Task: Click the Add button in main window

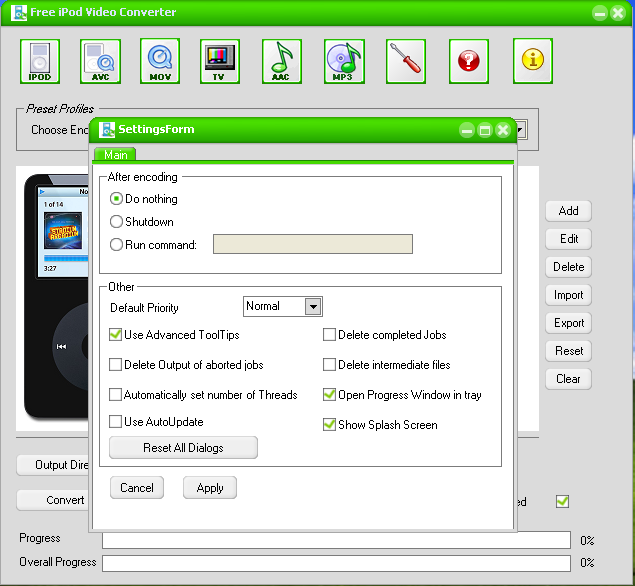Action: tap(569, 211)
